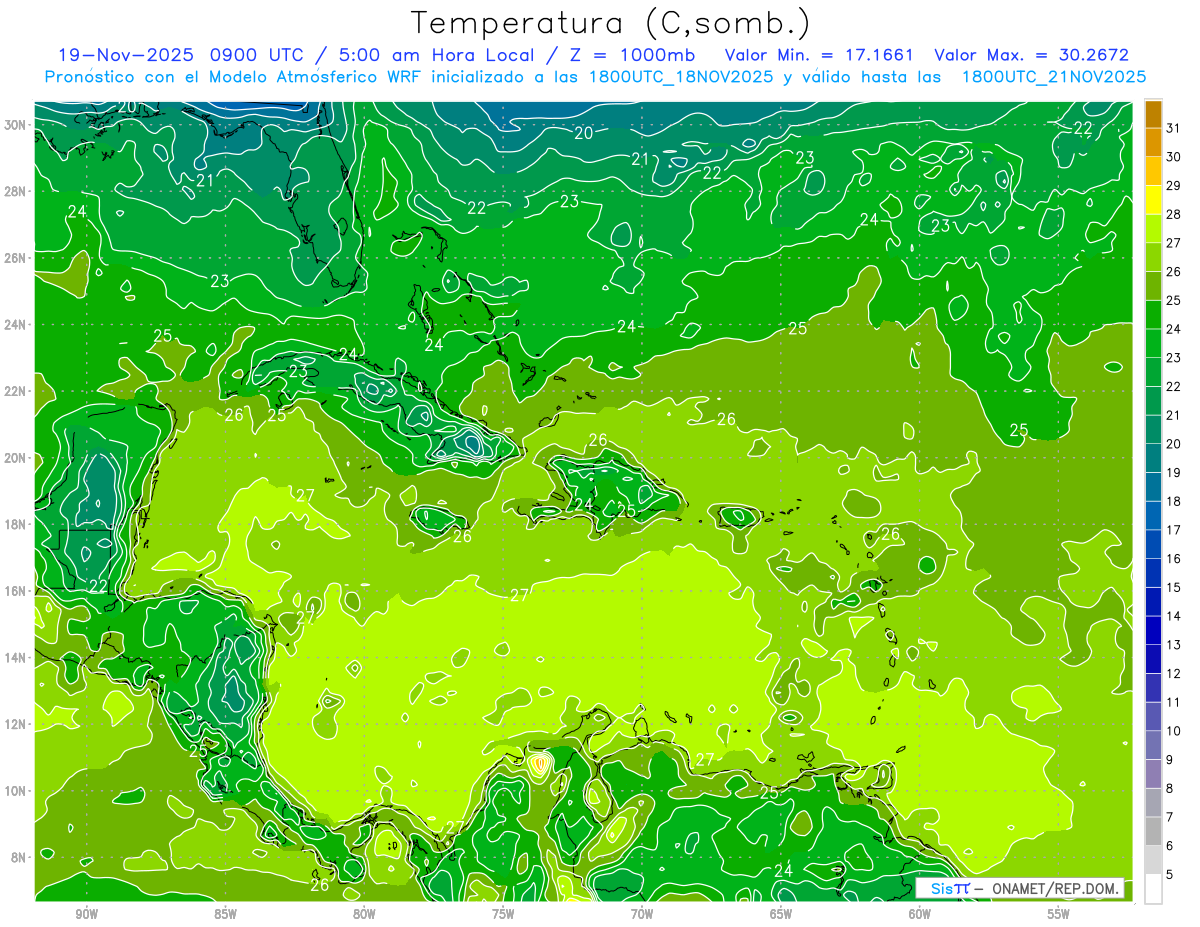The image size is (1200, 927).
Task: Click latitude axis label '22N'
Action: (x=15, y=391)
